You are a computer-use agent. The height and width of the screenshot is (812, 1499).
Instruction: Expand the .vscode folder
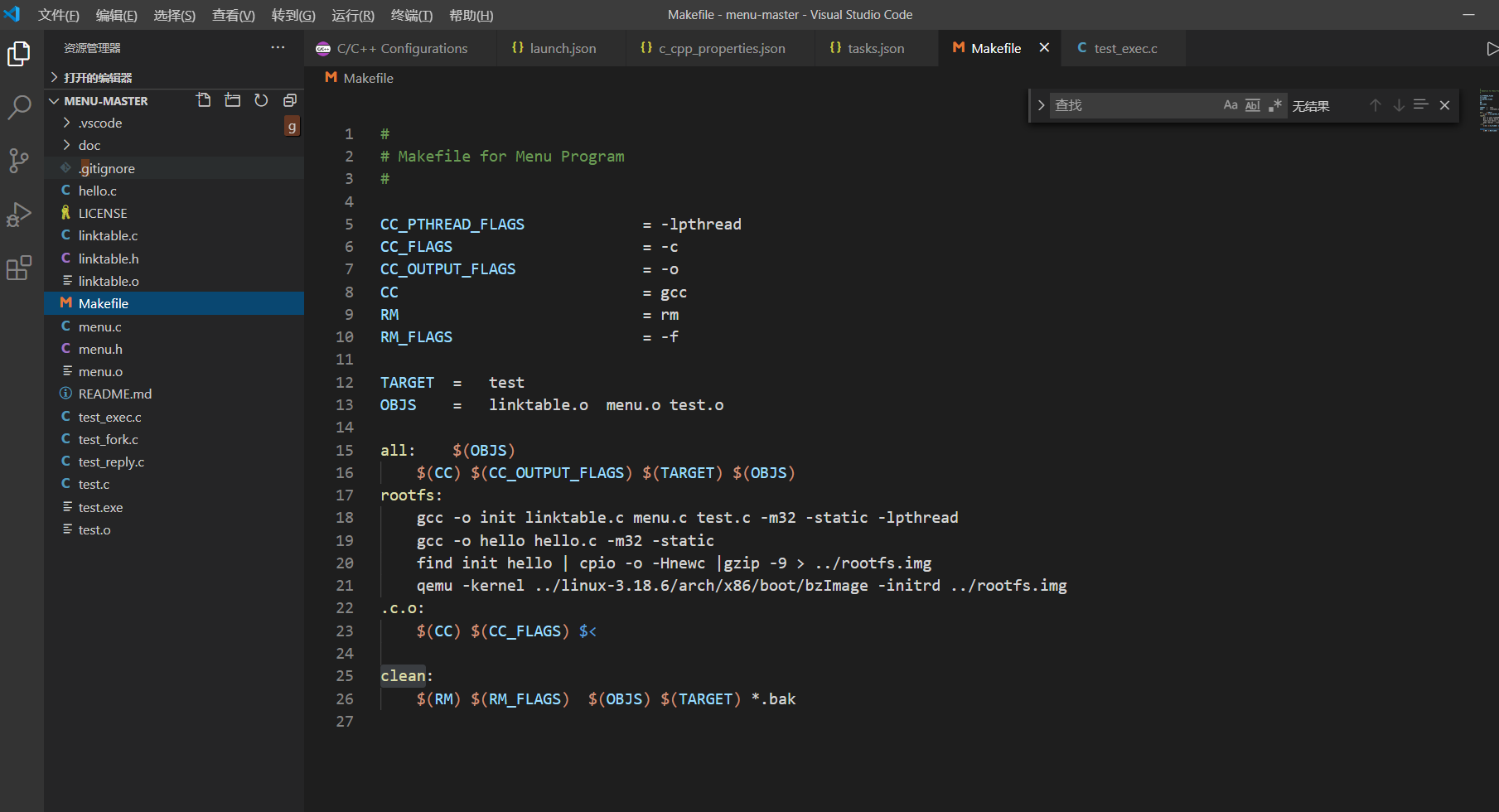tap(100, 123)
